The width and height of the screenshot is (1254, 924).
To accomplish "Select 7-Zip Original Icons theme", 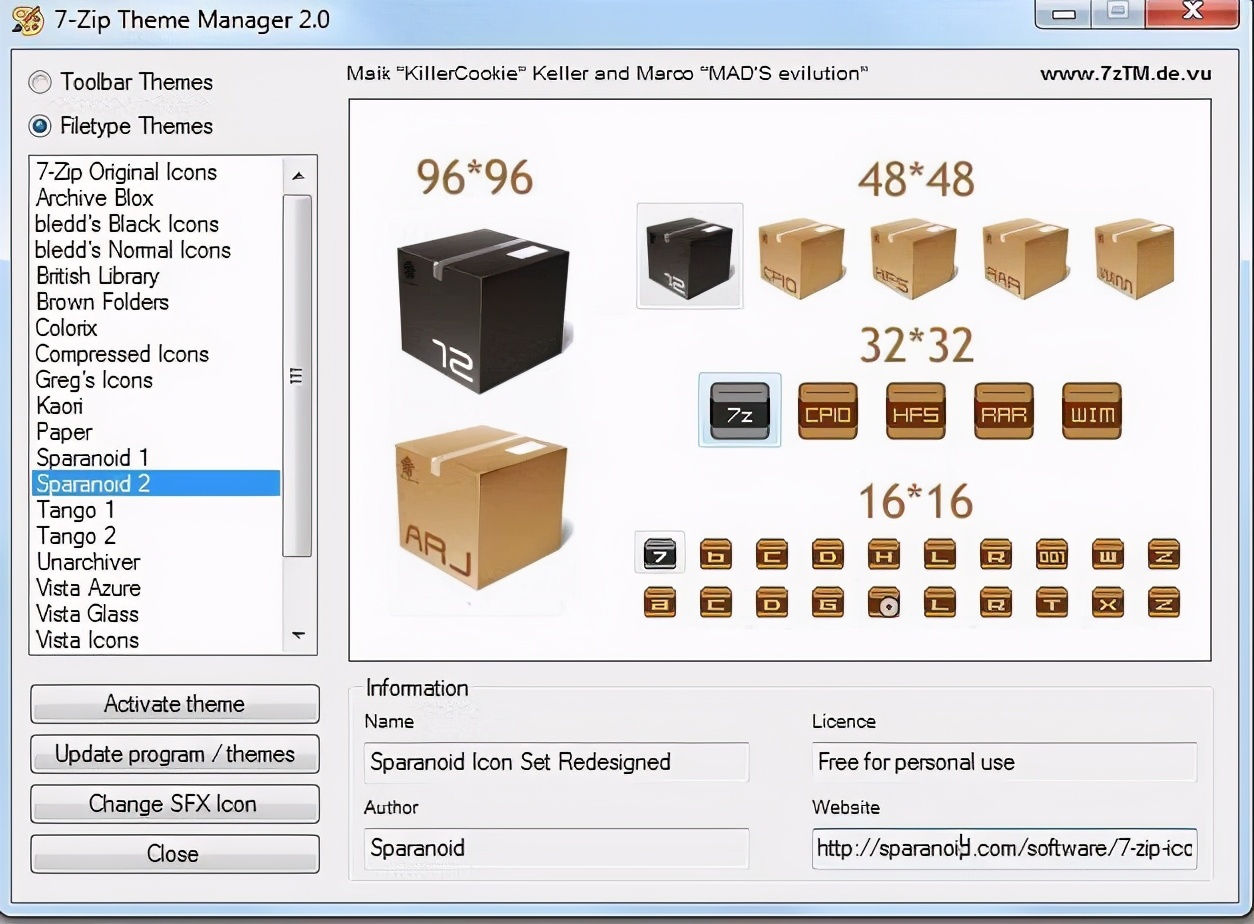I will click(156, 172).
